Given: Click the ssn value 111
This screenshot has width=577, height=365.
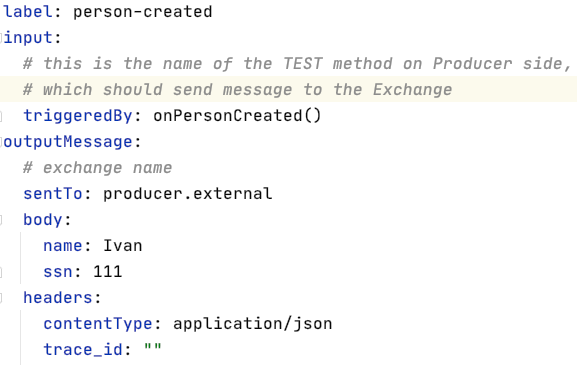Looking at the screenshot, I should pyautogui.click(x=107, y=272).
